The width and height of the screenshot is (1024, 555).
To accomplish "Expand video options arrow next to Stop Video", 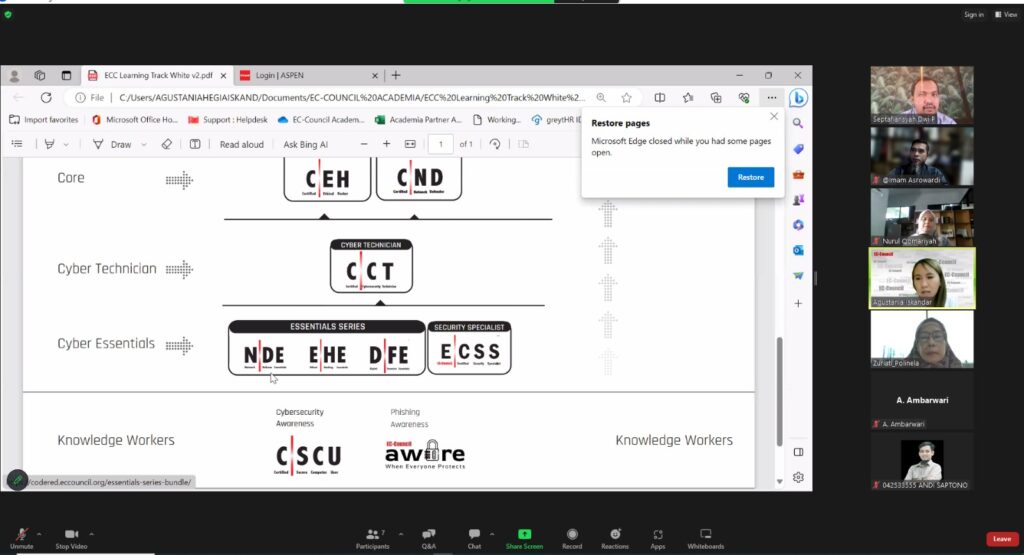I will click(x=91, y=533).
